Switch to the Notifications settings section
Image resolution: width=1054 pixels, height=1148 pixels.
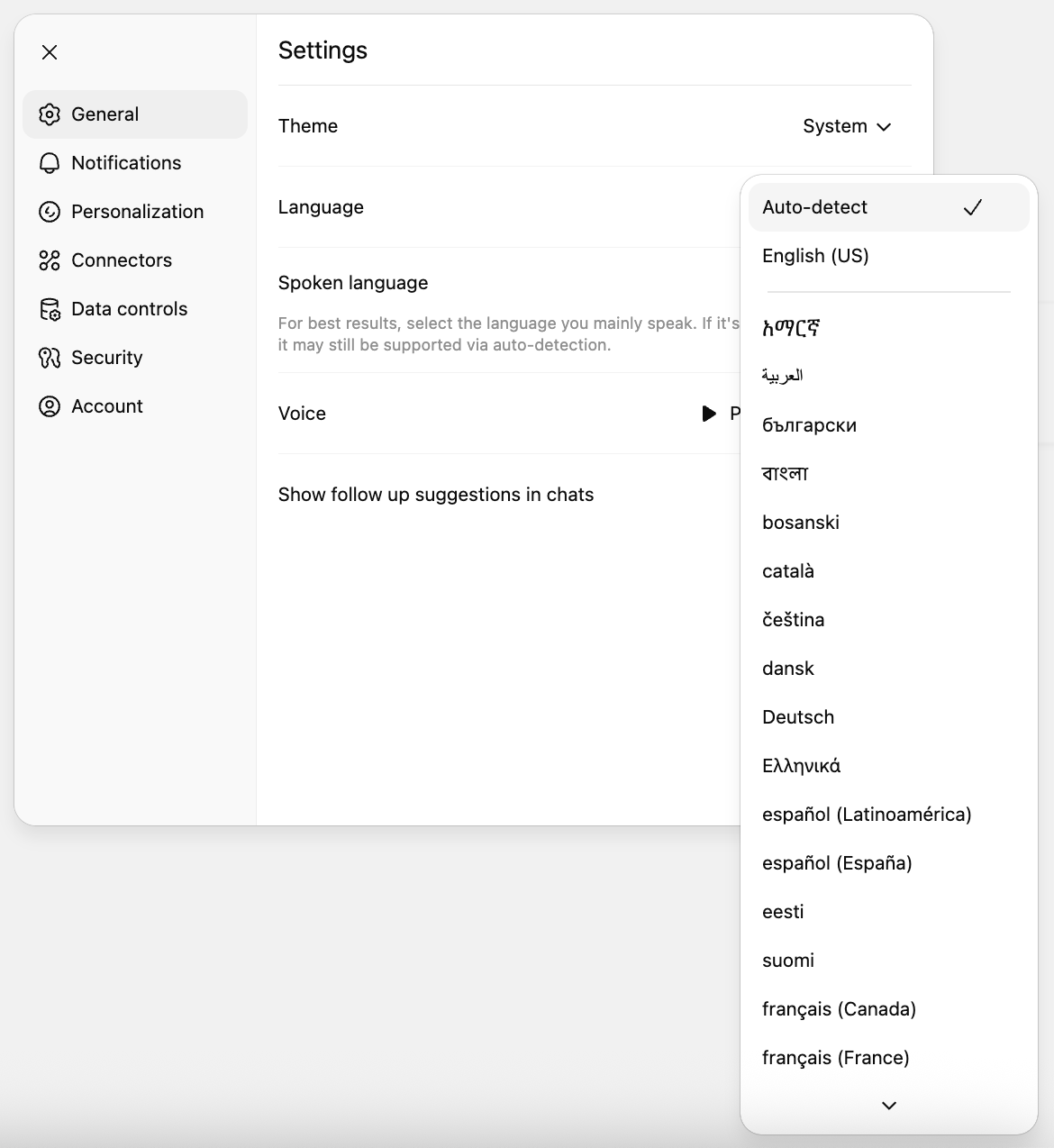tap(125, 162)
